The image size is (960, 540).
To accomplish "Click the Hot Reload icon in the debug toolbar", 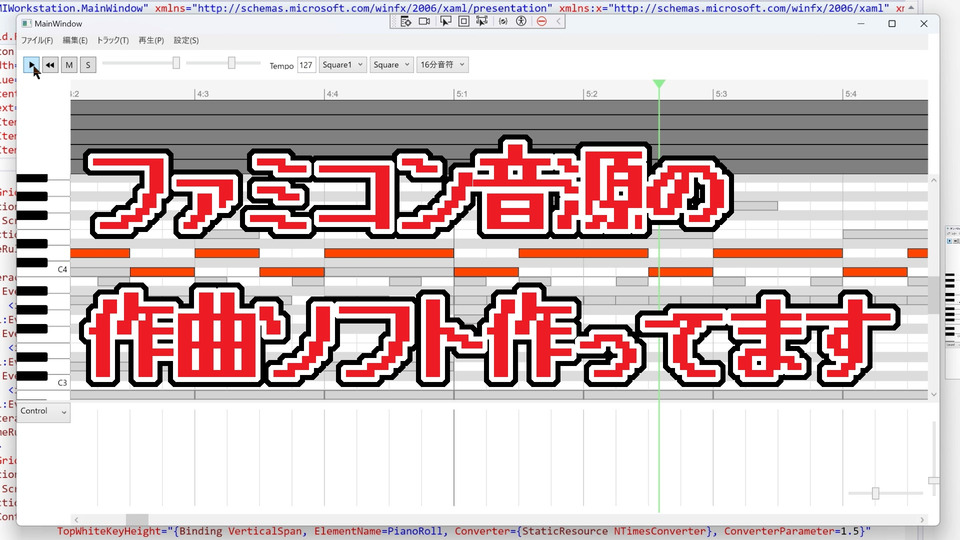I will [503, 21].
